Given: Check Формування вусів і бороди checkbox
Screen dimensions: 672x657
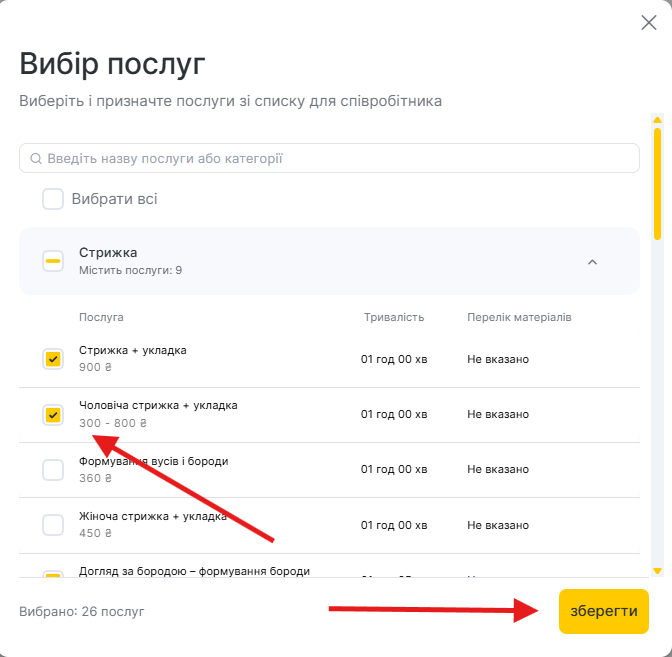Looking at the screenshot, I should coord(53,469).
